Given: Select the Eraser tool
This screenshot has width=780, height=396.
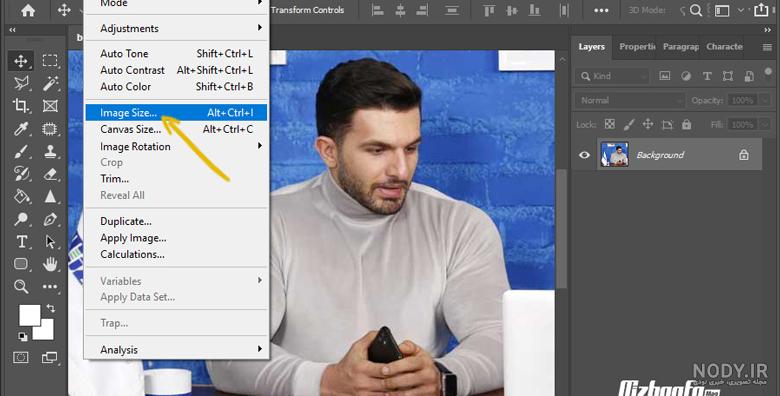Looking at the screenshot, I should [50, 174].
